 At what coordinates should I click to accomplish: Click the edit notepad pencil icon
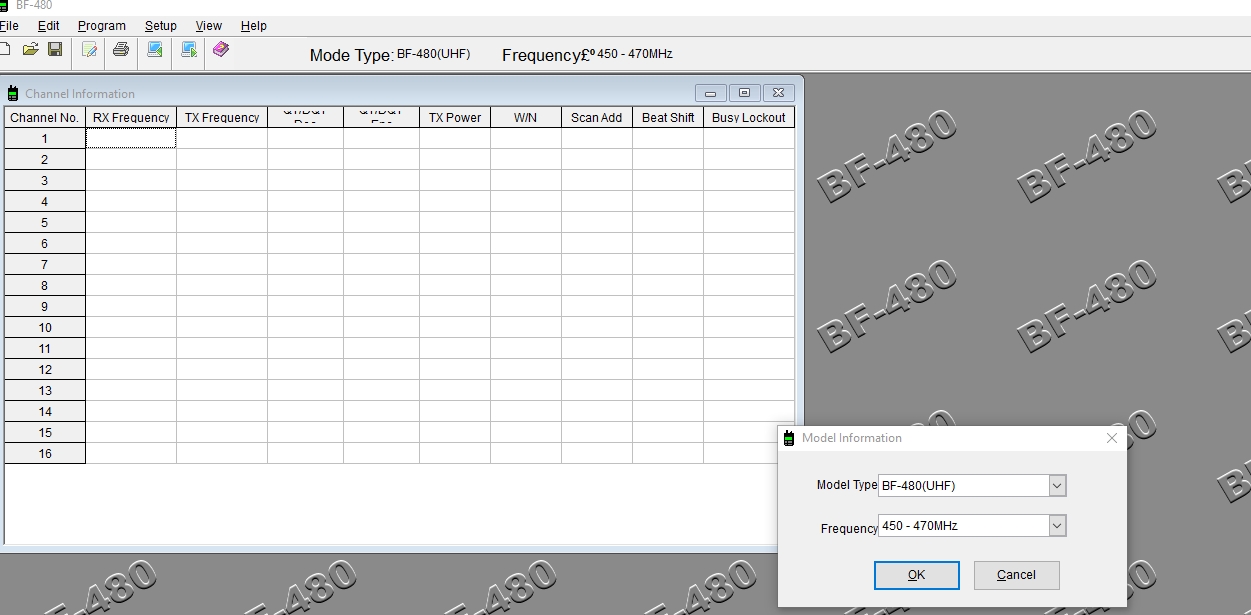[x=89, y=49]
